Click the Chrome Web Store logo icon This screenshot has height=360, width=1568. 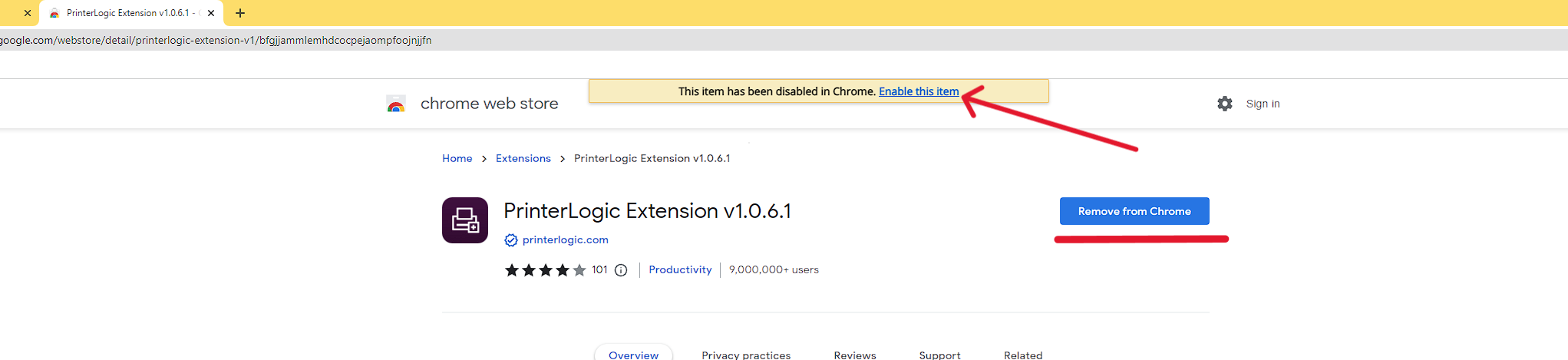point(396,104)
